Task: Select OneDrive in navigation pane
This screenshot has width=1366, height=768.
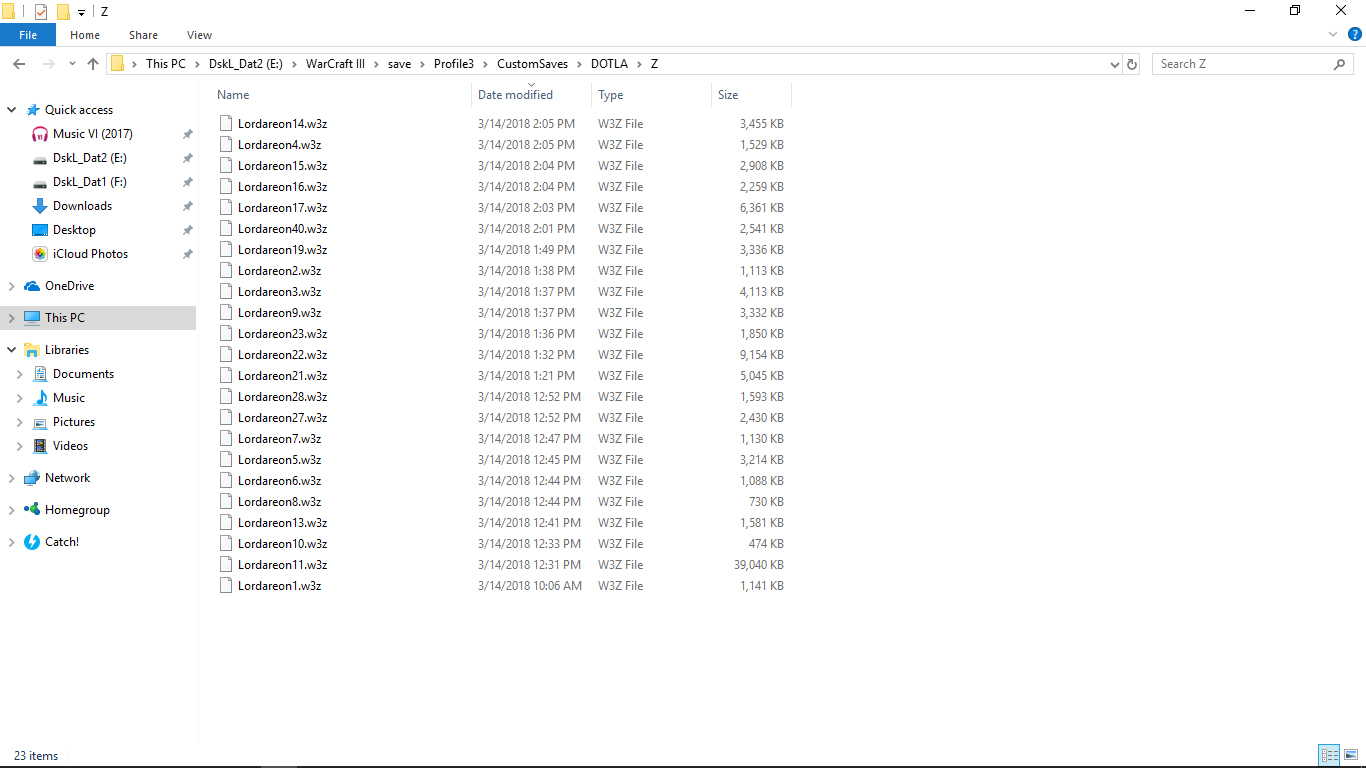Action: [x=69, y=286]
